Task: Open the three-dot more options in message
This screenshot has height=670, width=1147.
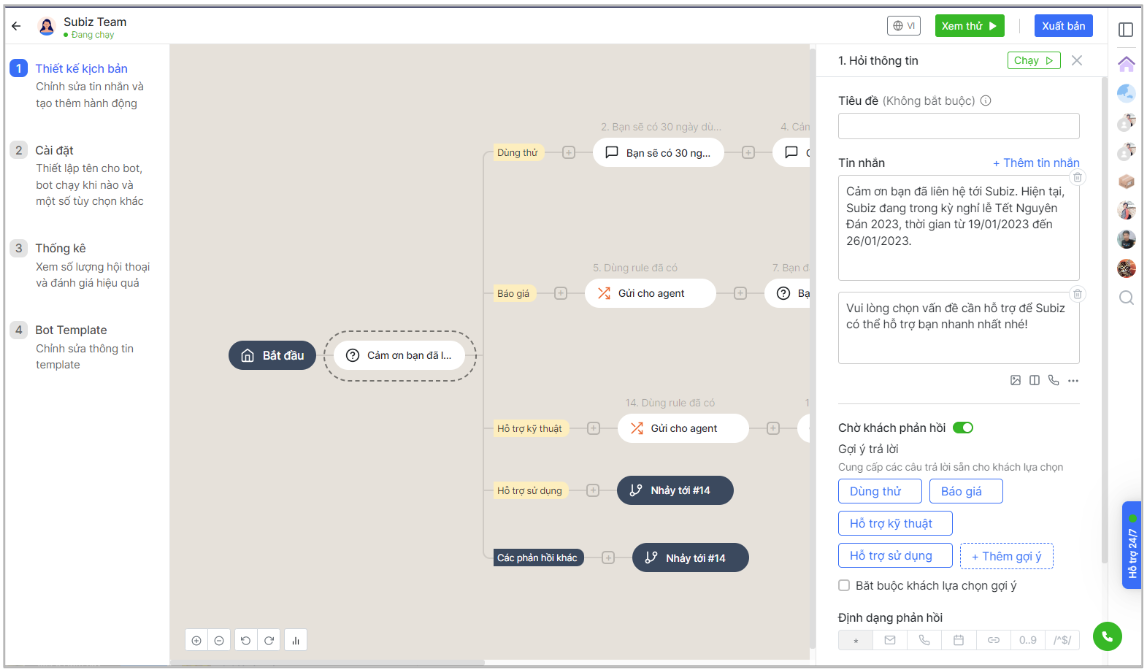Action: pyautogui.click(x=1073, y=380)
